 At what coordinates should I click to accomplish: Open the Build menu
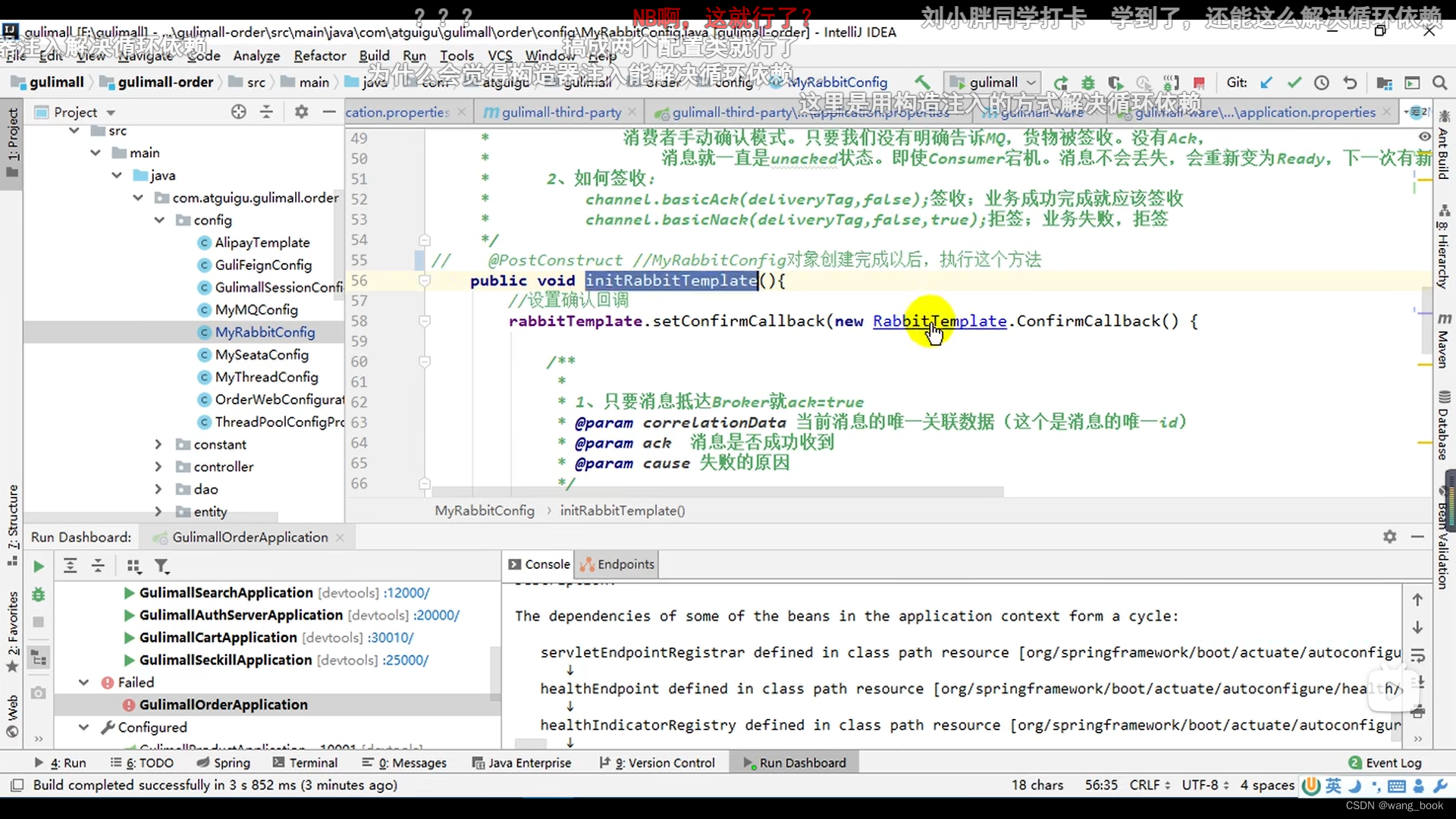374,55
